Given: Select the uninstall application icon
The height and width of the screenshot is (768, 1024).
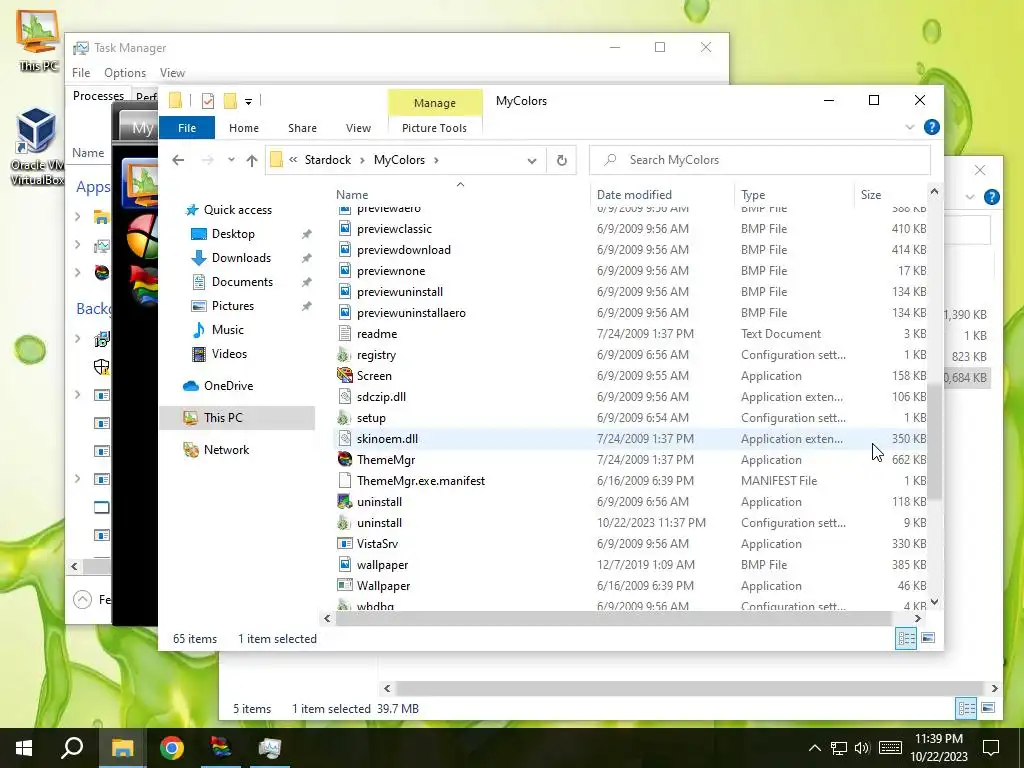Looking at the screenshot, I should 345,502.
